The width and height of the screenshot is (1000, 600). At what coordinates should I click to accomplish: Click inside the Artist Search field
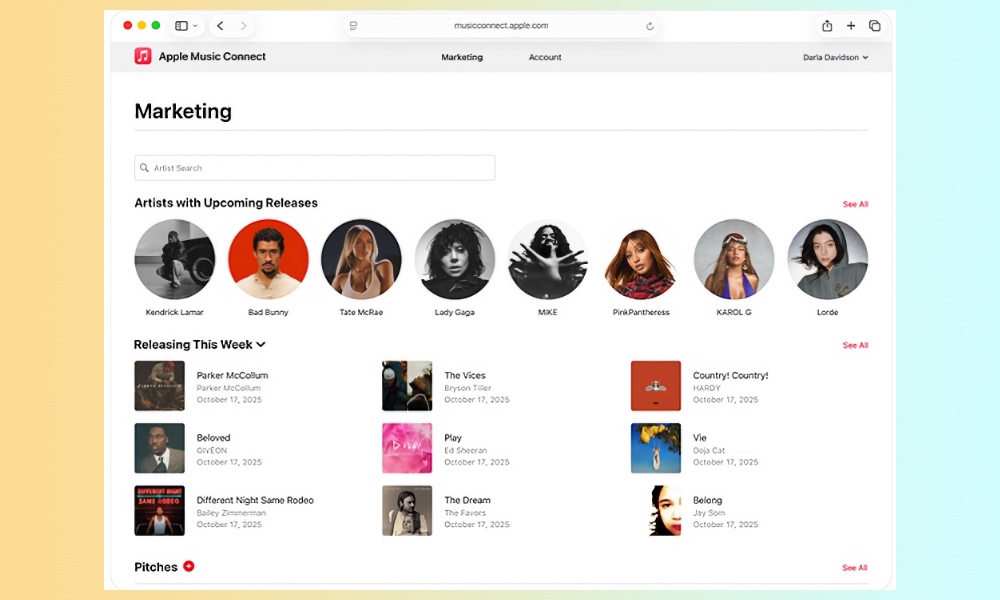tap(300, 167)
